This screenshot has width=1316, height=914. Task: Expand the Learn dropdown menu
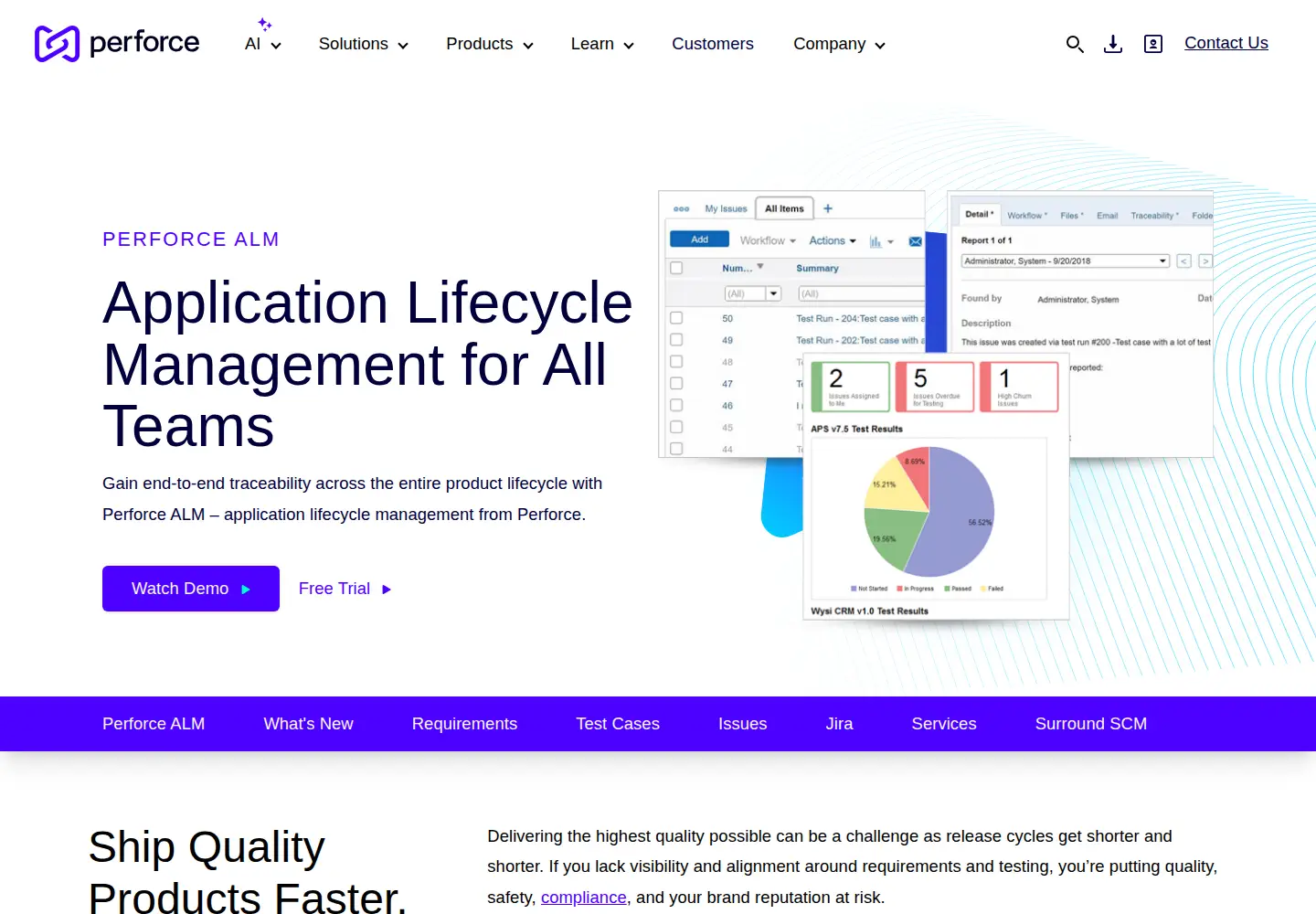tap(602, 44)
